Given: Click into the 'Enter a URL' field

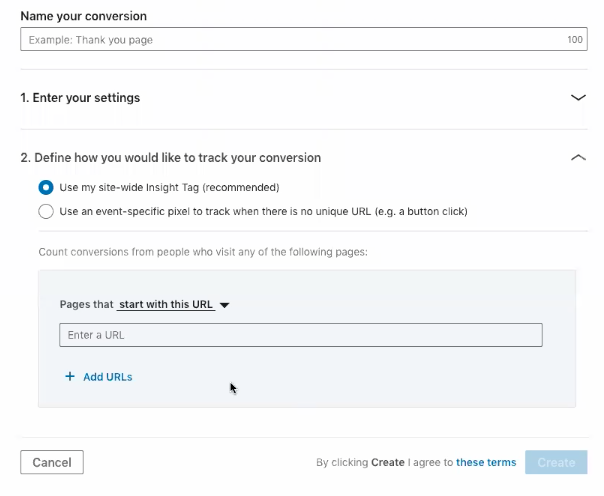Looking at the screenshot, I should pyautogui.click(x=300, y=335).
